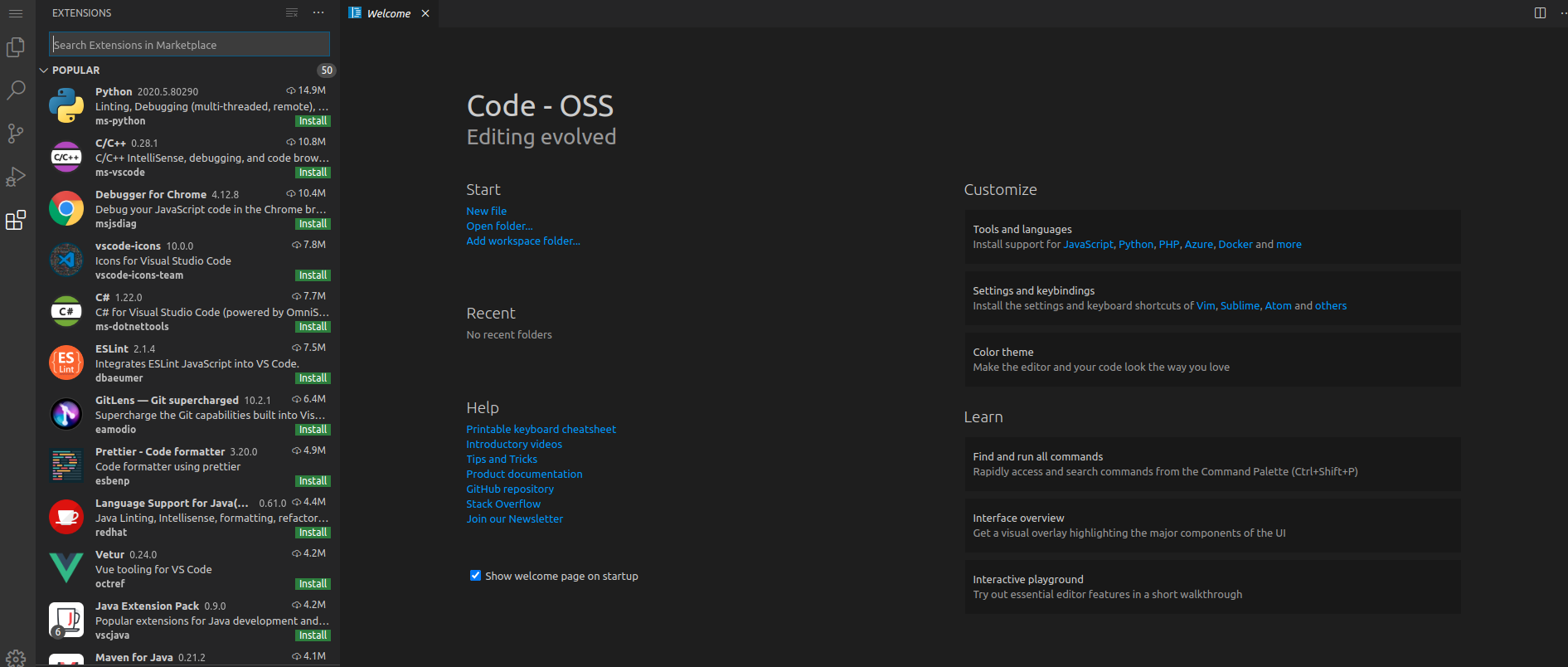The width and height of the screenshot is (1568, 667).
Task: Open Extensions panel more actions menu
Action: tap(318, 12)
